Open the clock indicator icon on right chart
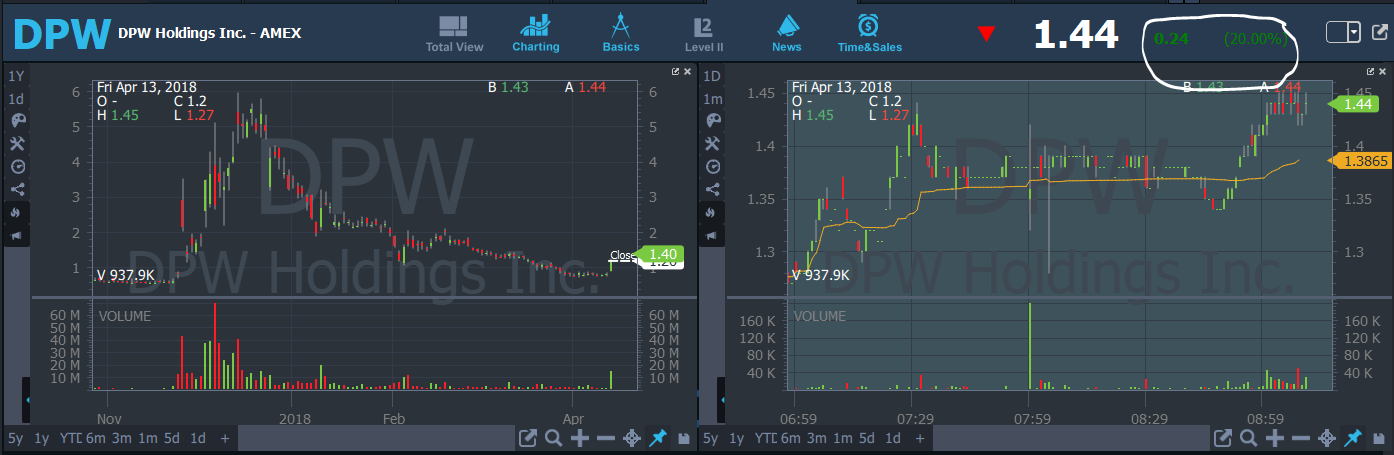The height and width of the screenshot is (455, 1394). click(x=713, y=167)
